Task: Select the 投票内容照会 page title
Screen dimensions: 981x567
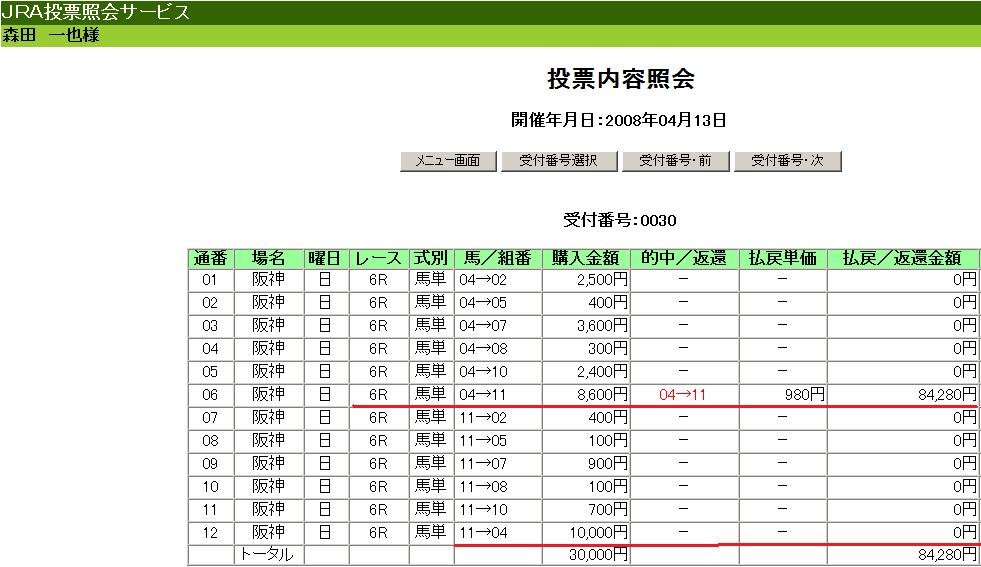Action: 621,79
